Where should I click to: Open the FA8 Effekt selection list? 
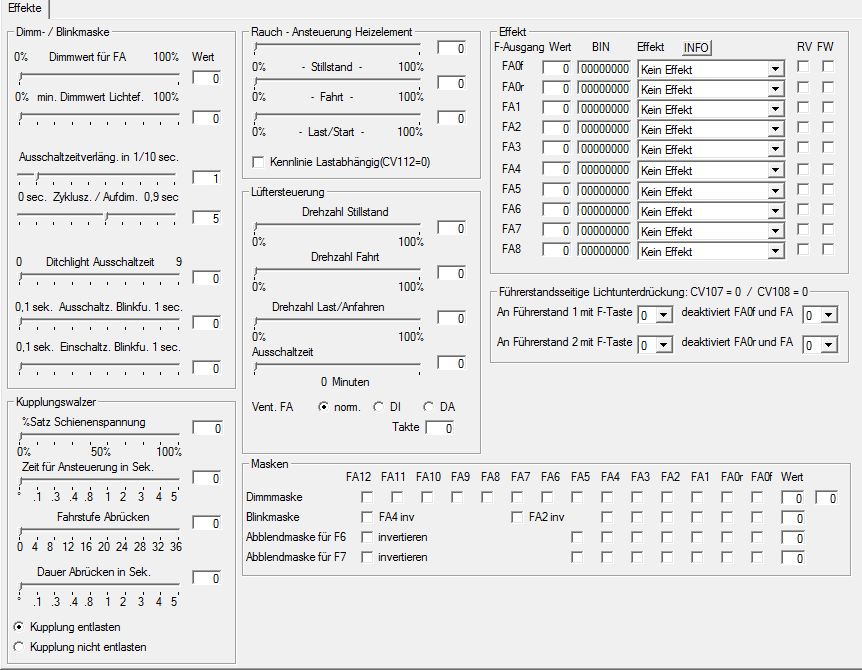tap(775, 251)
